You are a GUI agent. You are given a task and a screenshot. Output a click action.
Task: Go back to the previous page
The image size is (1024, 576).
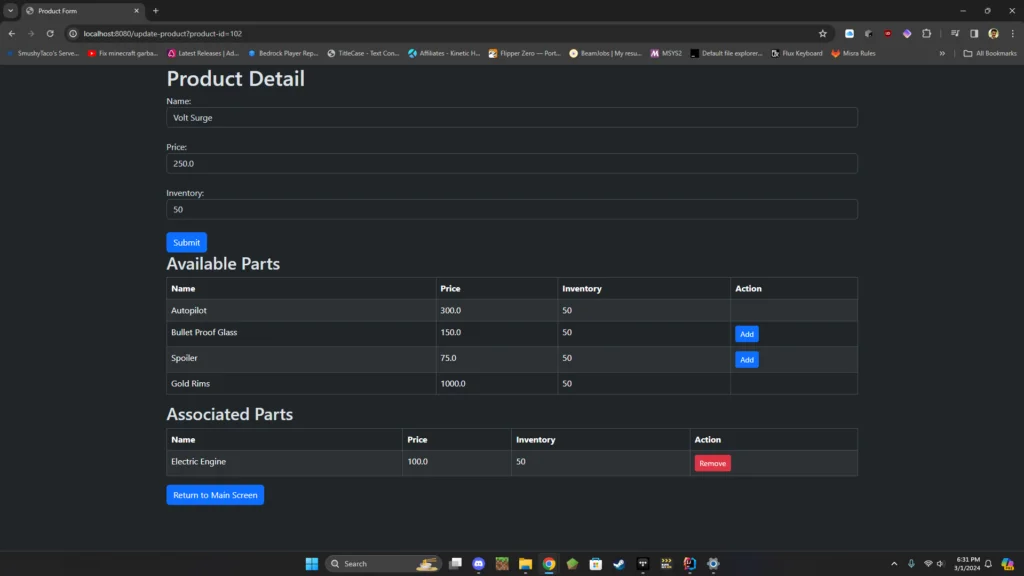coord(12,33)
